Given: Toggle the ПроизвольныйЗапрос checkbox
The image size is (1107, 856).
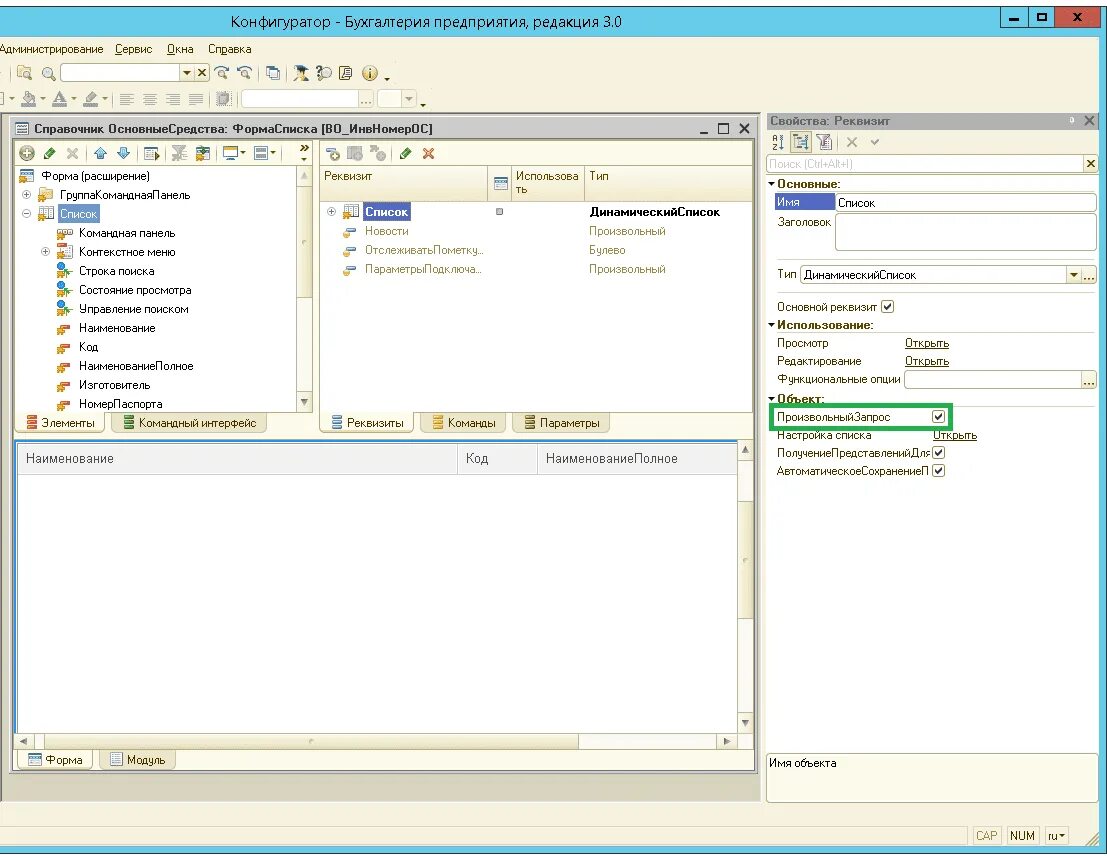Looking at the screenshot, I should click(x=938, y=417).
